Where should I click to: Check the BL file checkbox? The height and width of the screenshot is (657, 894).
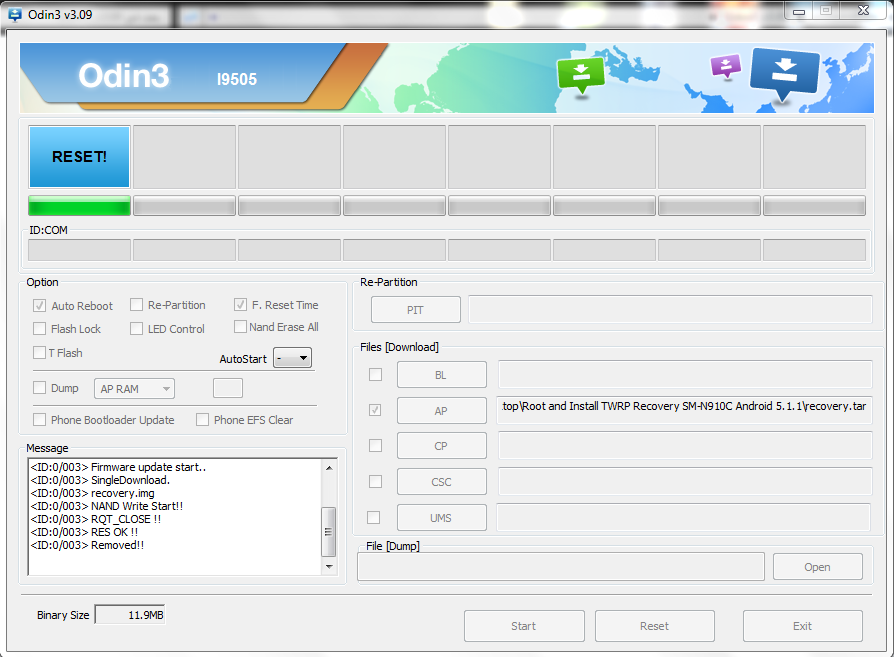click(x=375, y=375)
